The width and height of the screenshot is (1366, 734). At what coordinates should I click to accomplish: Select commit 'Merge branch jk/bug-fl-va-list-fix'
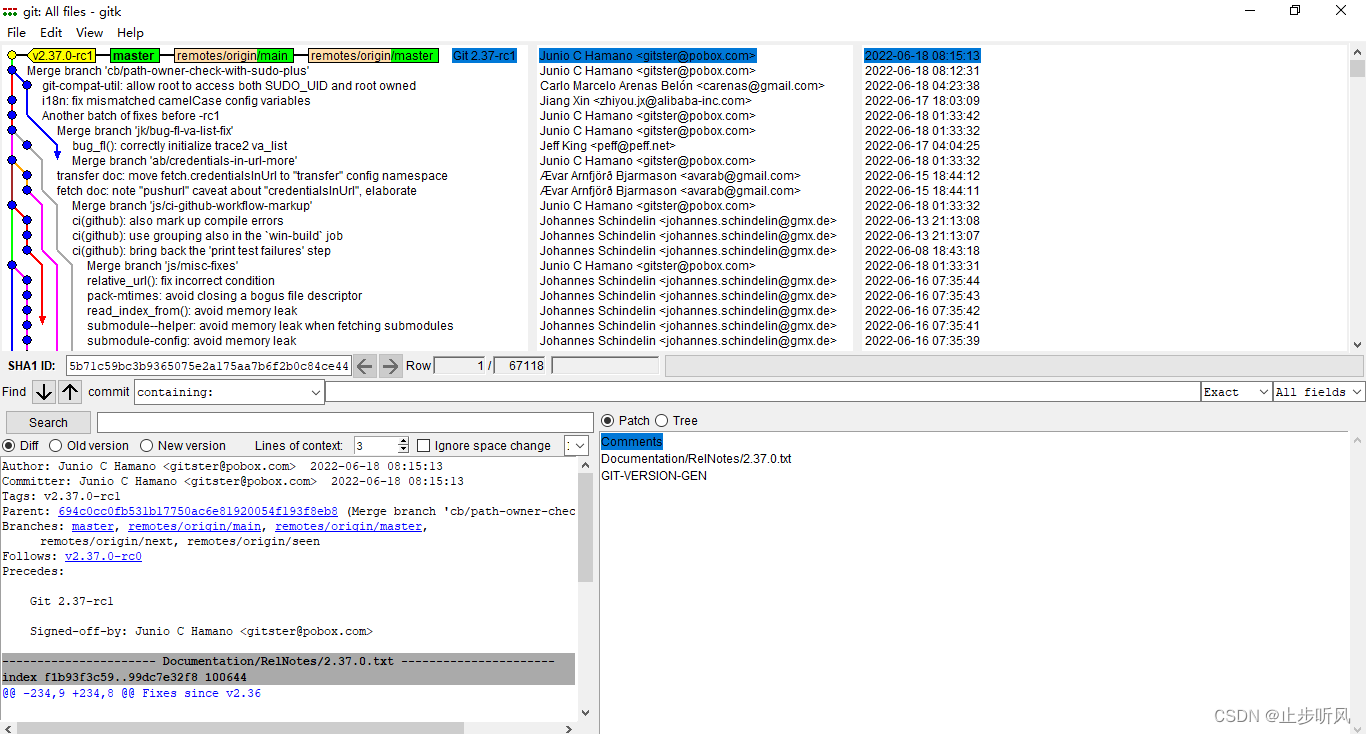click(x=145, y=131)
